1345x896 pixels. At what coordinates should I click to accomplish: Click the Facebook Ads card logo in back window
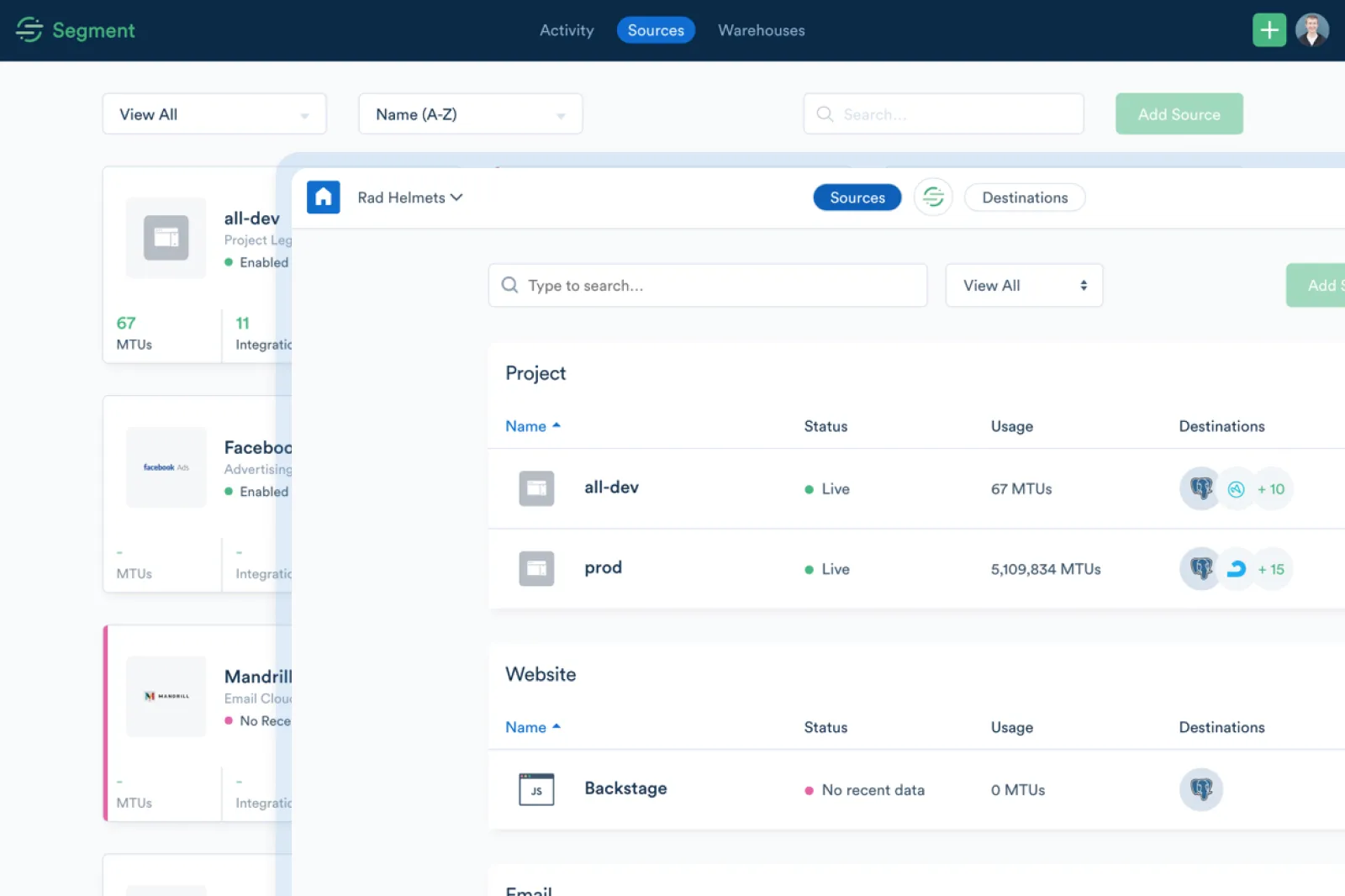(x=166, y=467)
